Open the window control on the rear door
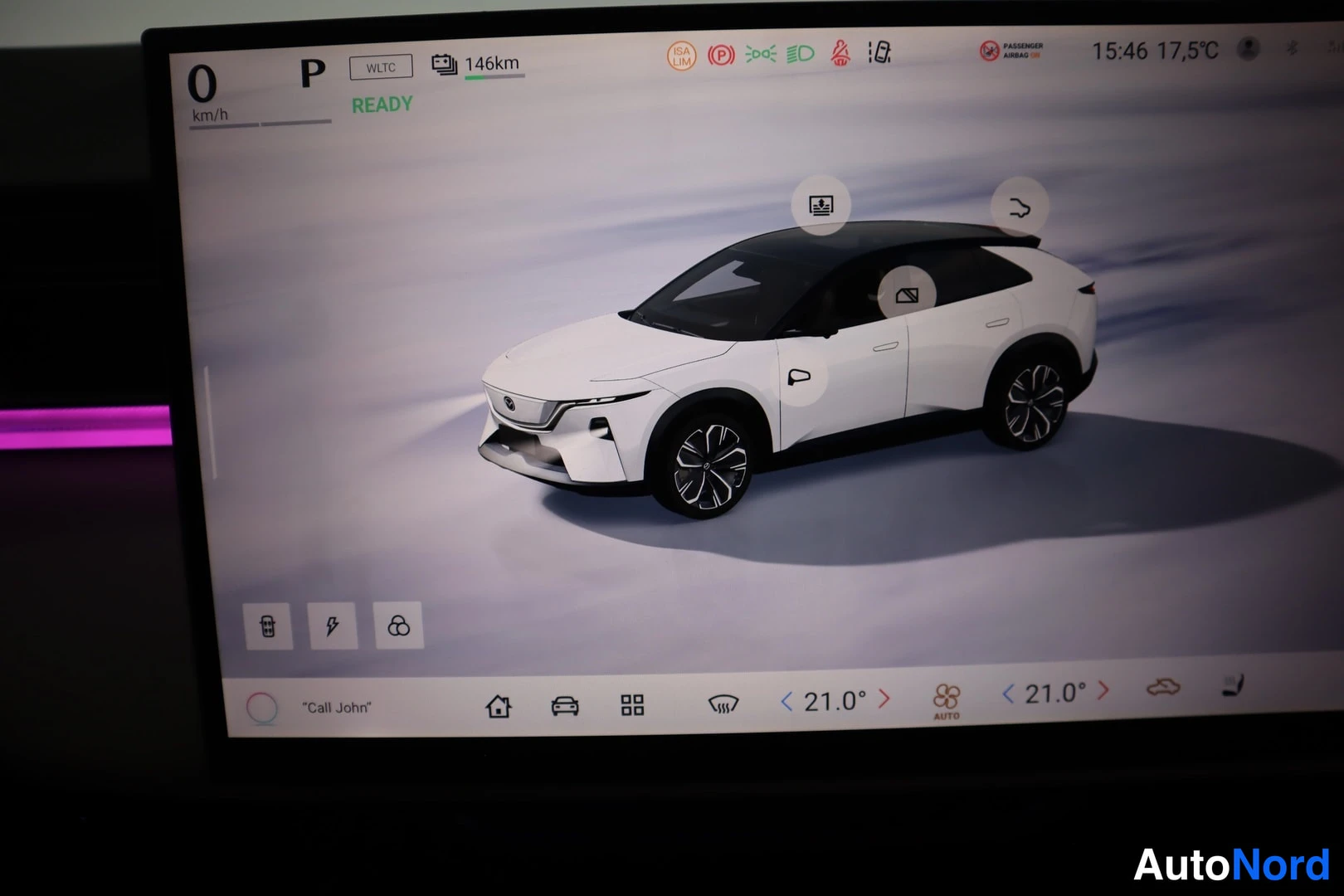This screenshot has width=1344, height=896. point(907,295)
